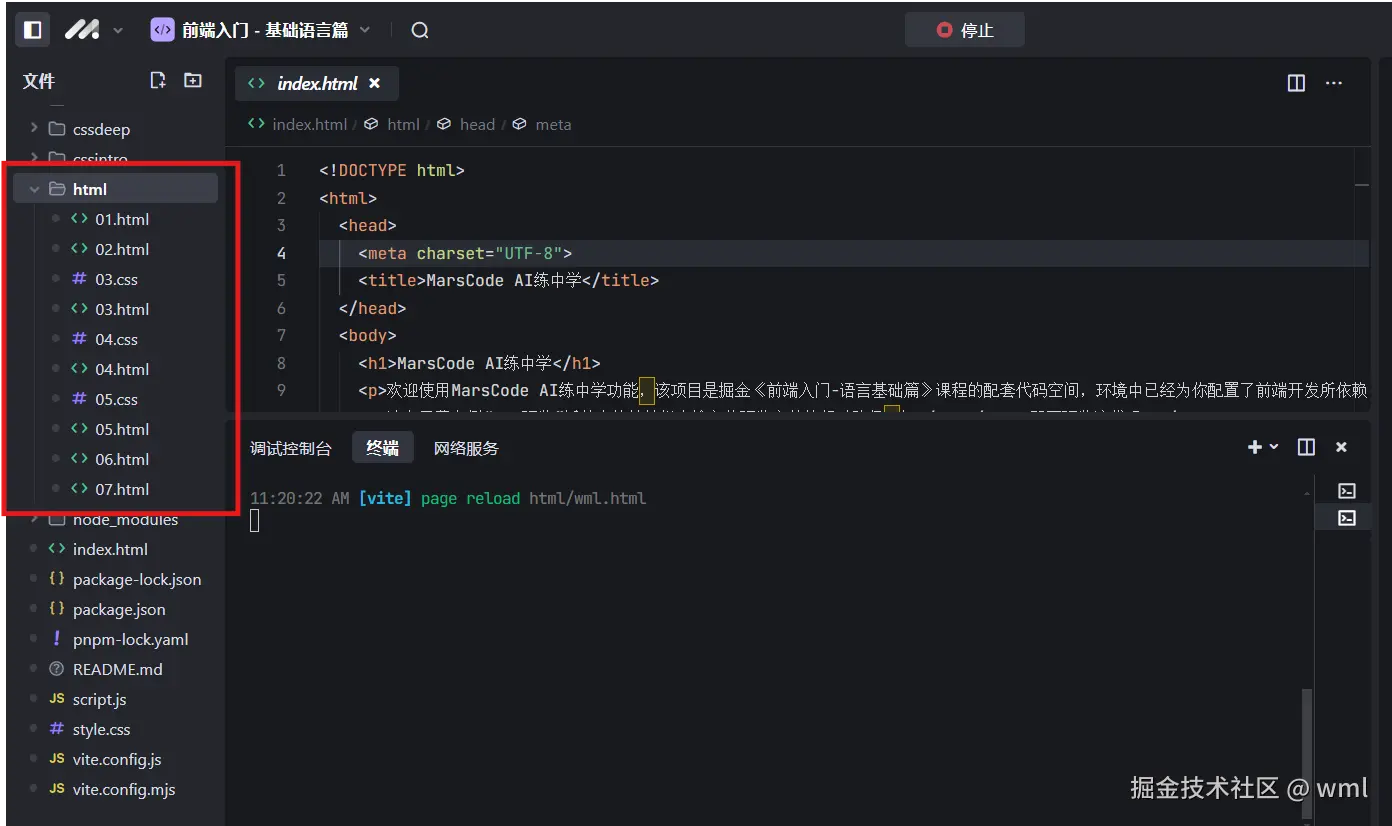Click head in the breadcrumb
The height and width of the screenshot is (826, 1392).
[x=477, y=124]
